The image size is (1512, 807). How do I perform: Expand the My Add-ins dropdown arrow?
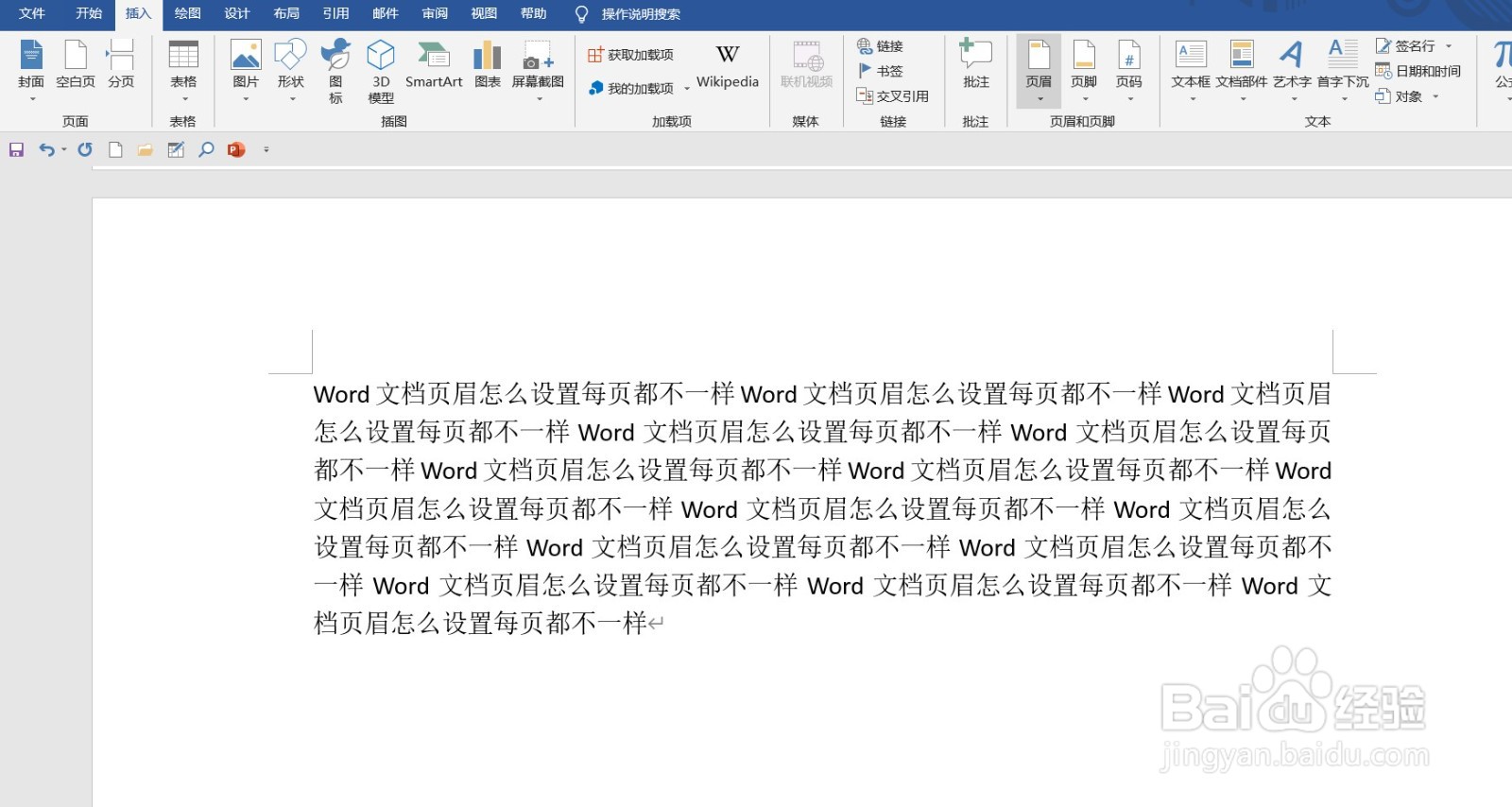pyautogui.click(x=686, y=89)
